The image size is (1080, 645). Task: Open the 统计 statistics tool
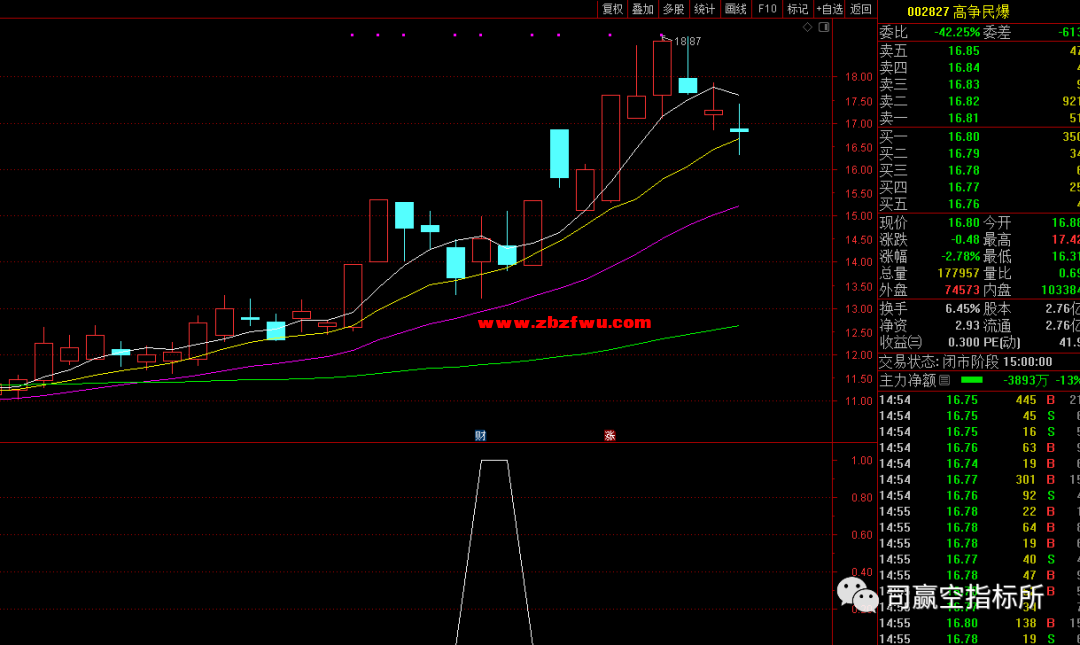pyautogui.click(x=704, y=9)
